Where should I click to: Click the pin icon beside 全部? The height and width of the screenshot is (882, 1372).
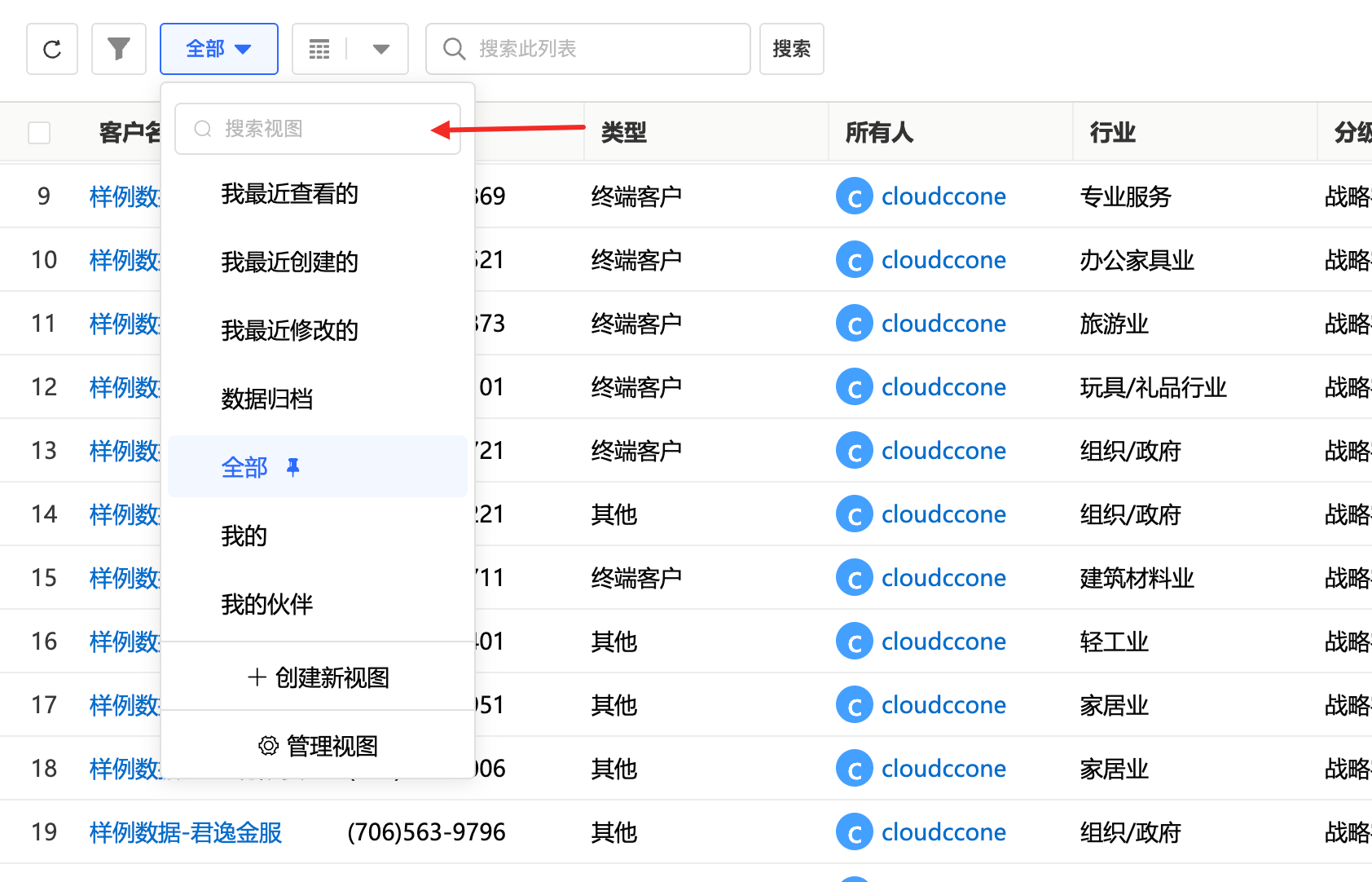(x=293, y=467)
